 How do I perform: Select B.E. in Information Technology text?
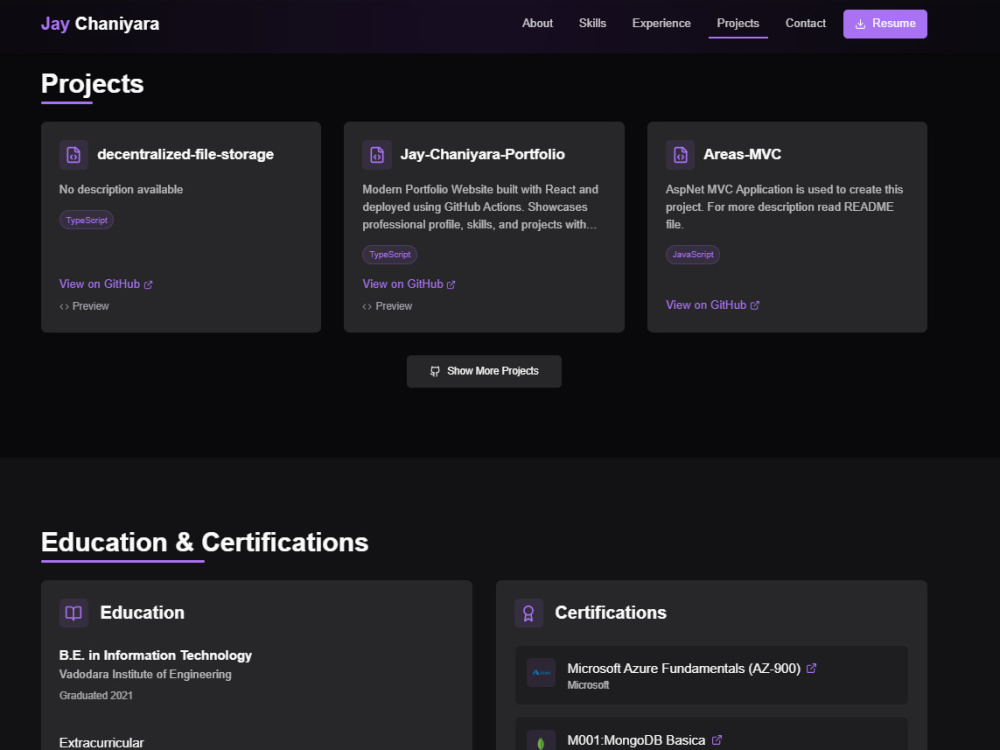click(155, 655)
